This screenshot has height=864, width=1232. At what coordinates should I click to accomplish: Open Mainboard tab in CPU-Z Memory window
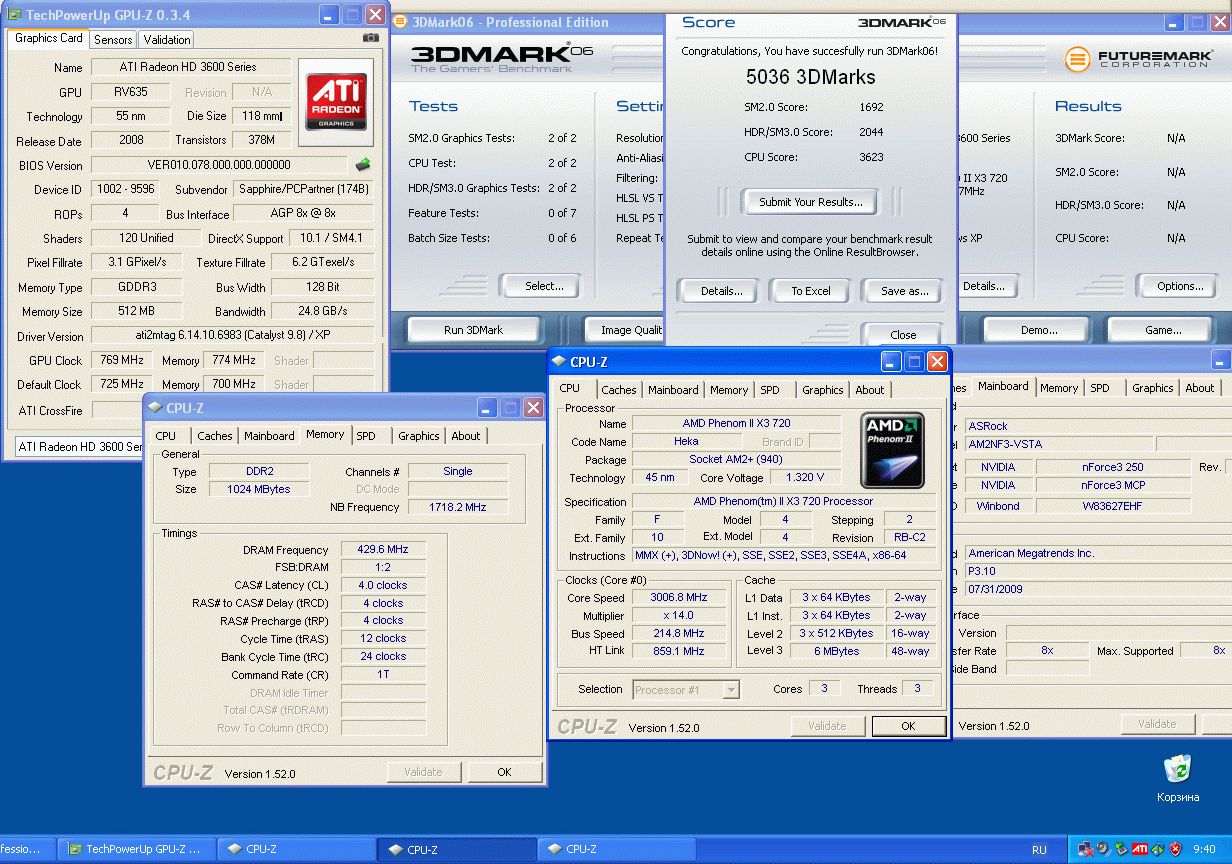269,436
